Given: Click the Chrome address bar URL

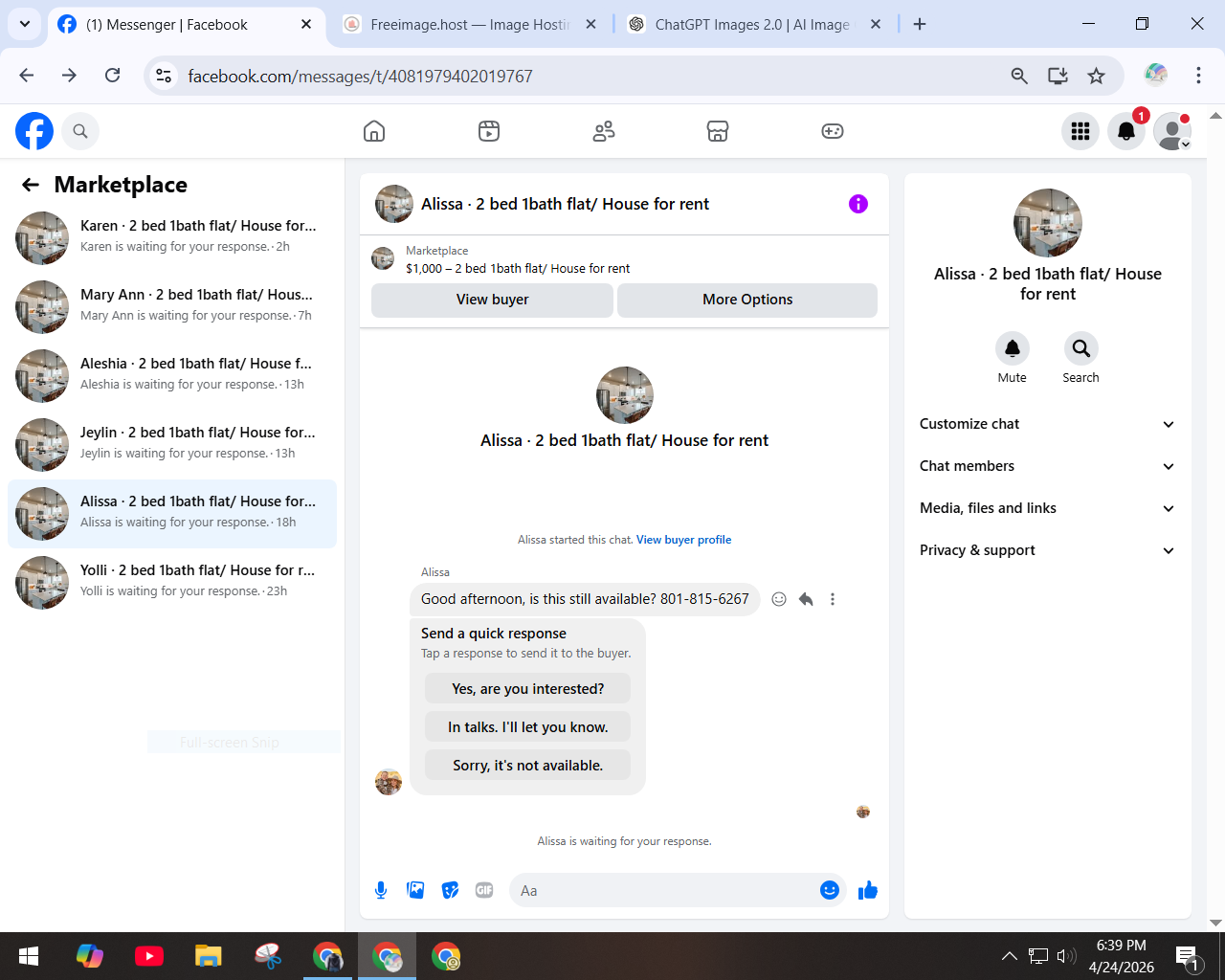Looking at the screenshot, I should 360,77.
